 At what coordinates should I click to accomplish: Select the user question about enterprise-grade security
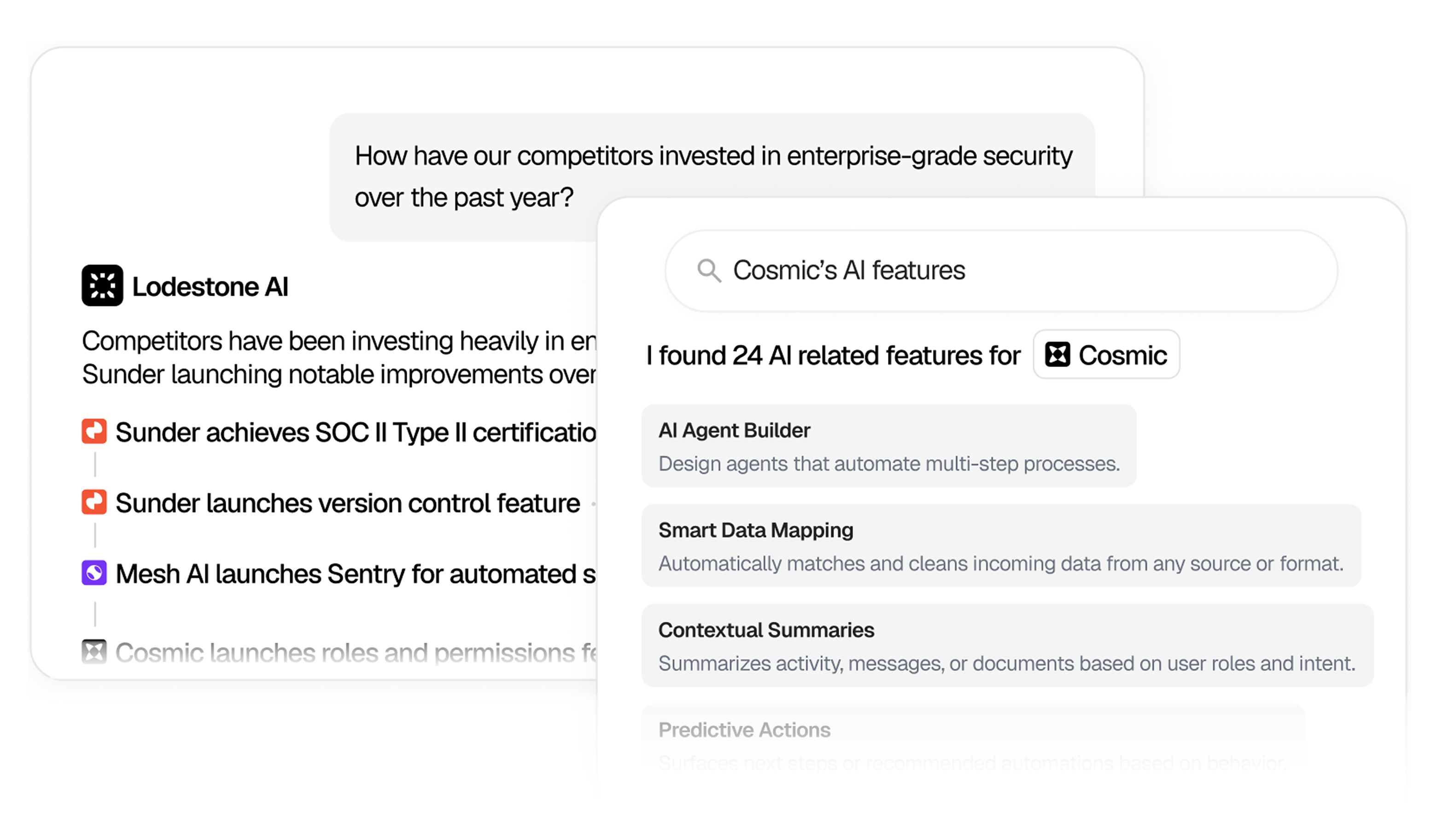[713, 175]
